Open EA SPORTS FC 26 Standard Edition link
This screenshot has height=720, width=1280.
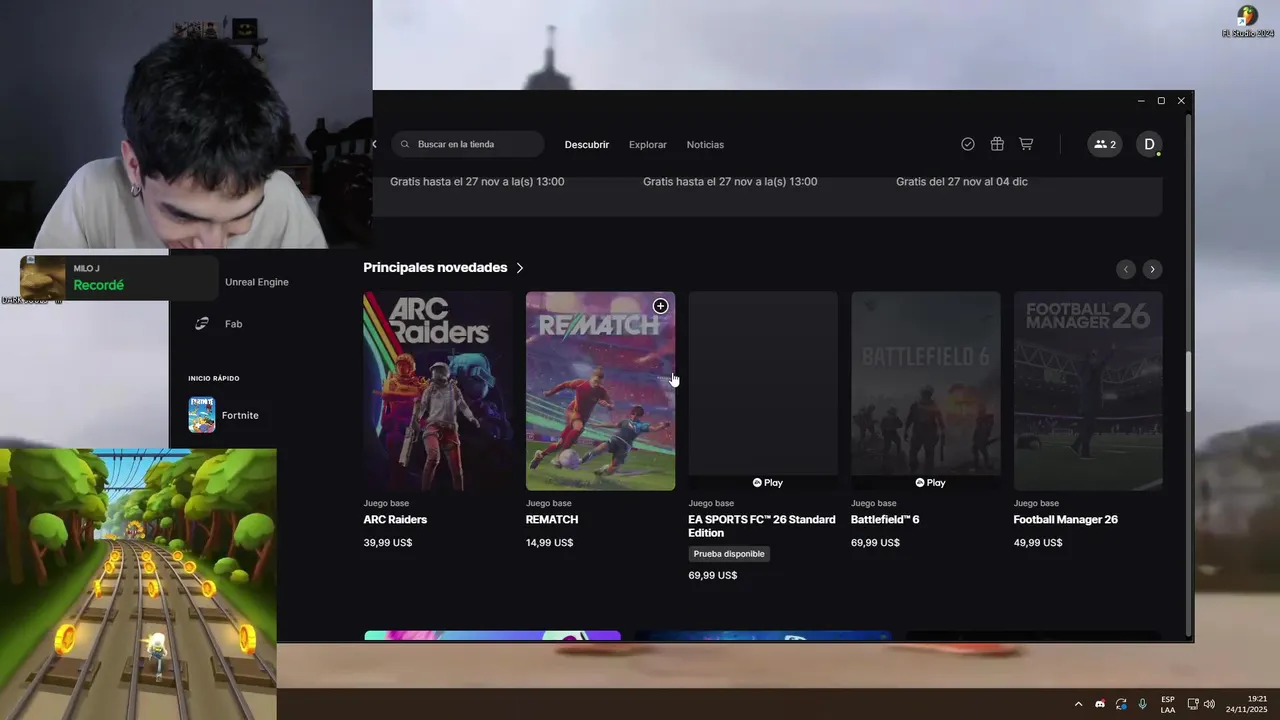762,526
